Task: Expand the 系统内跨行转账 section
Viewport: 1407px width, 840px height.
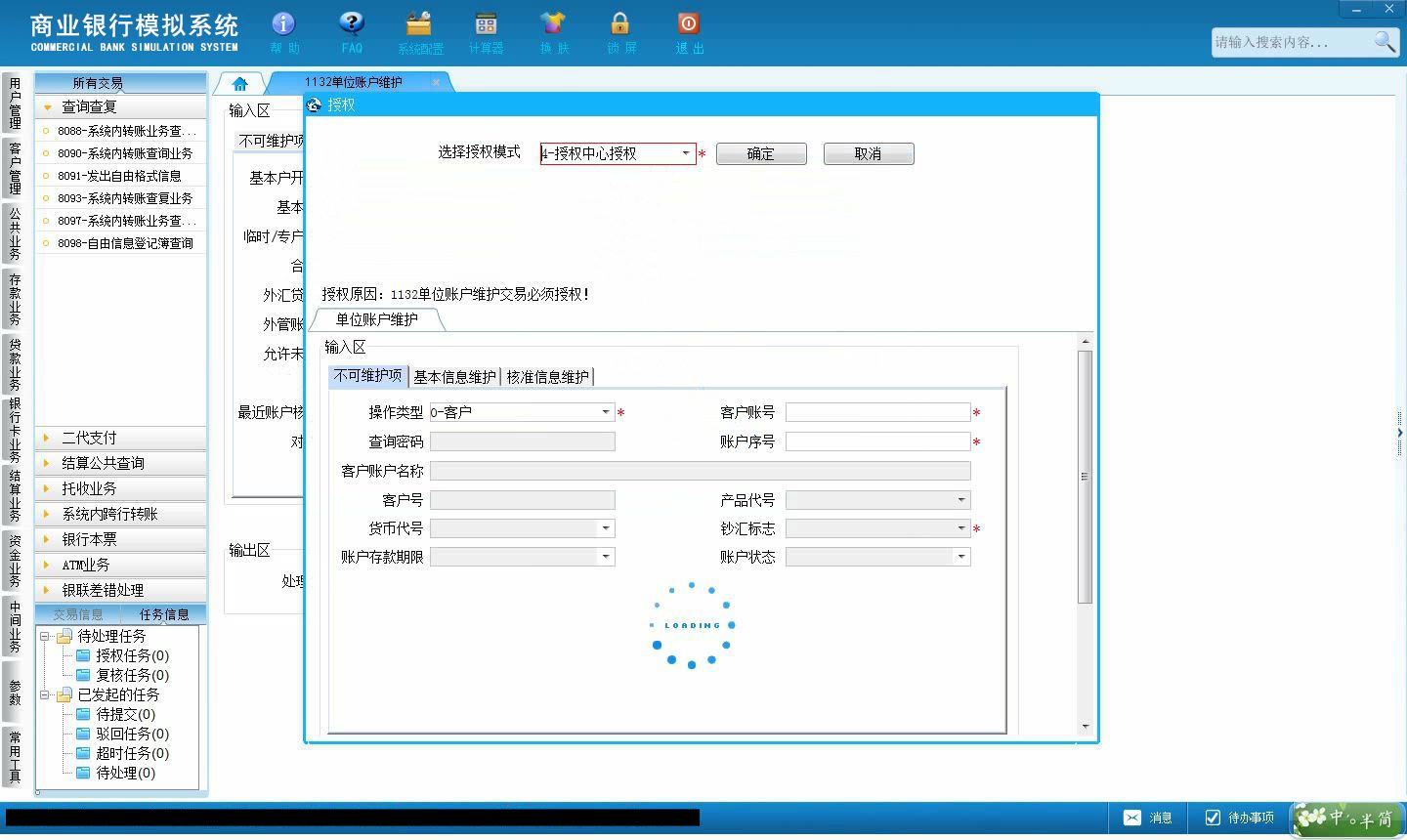Action: [121, 514]
